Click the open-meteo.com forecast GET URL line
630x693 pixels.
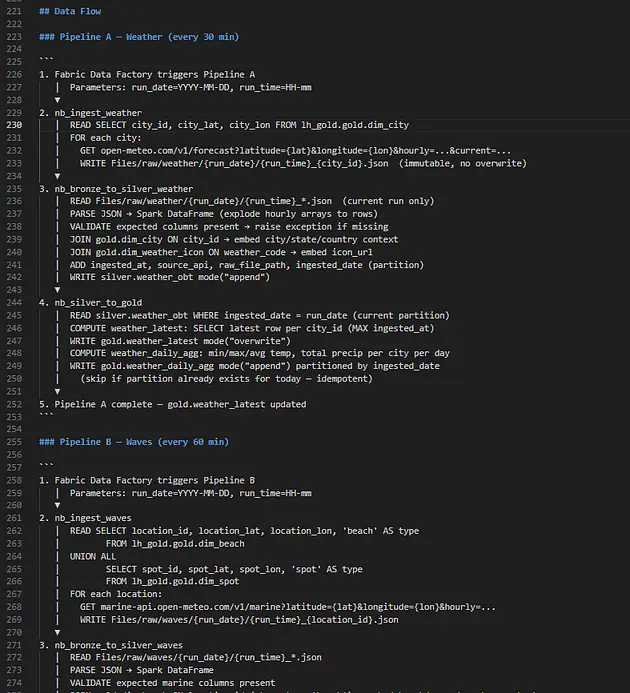(x=295, y=151)
